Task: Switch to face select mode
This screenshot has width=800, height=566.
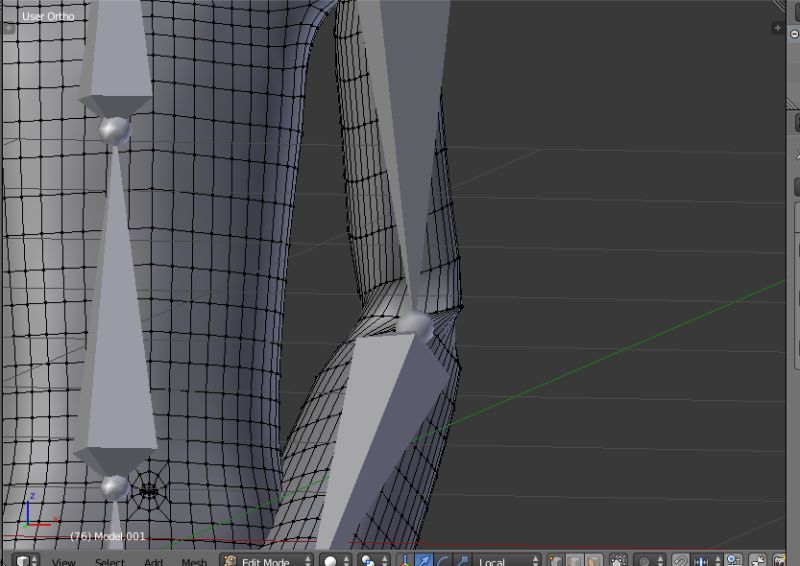Action: (594, 560)
